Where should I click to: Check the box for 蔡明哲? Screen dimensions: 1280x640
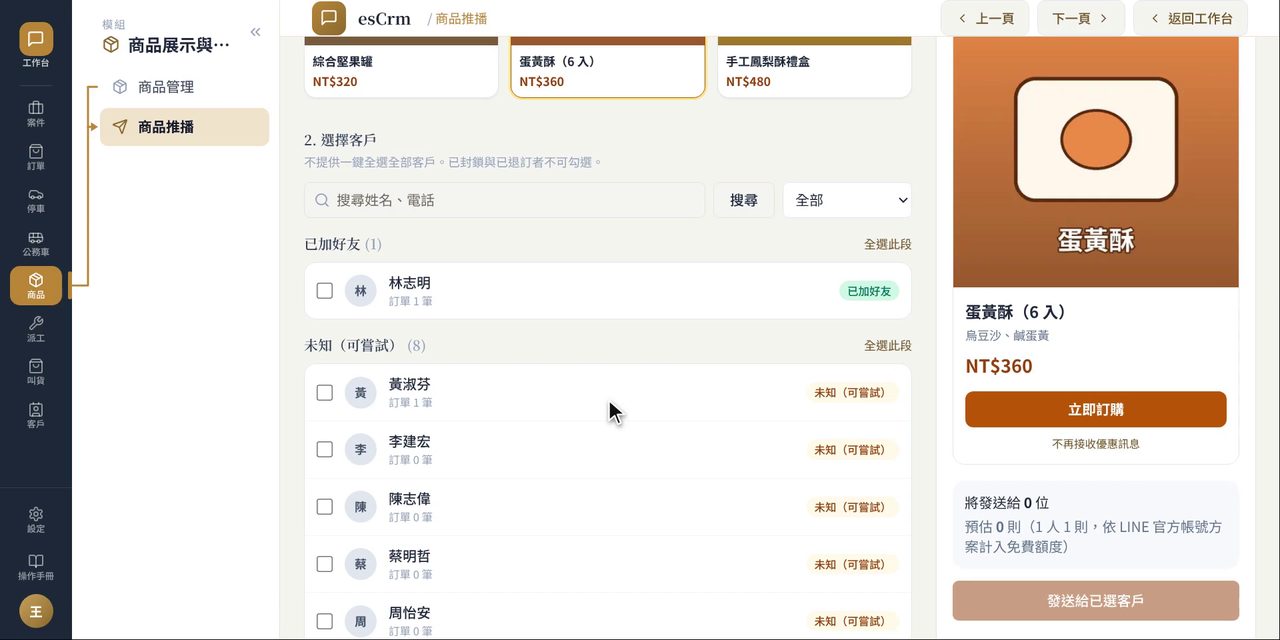[324, 564]
